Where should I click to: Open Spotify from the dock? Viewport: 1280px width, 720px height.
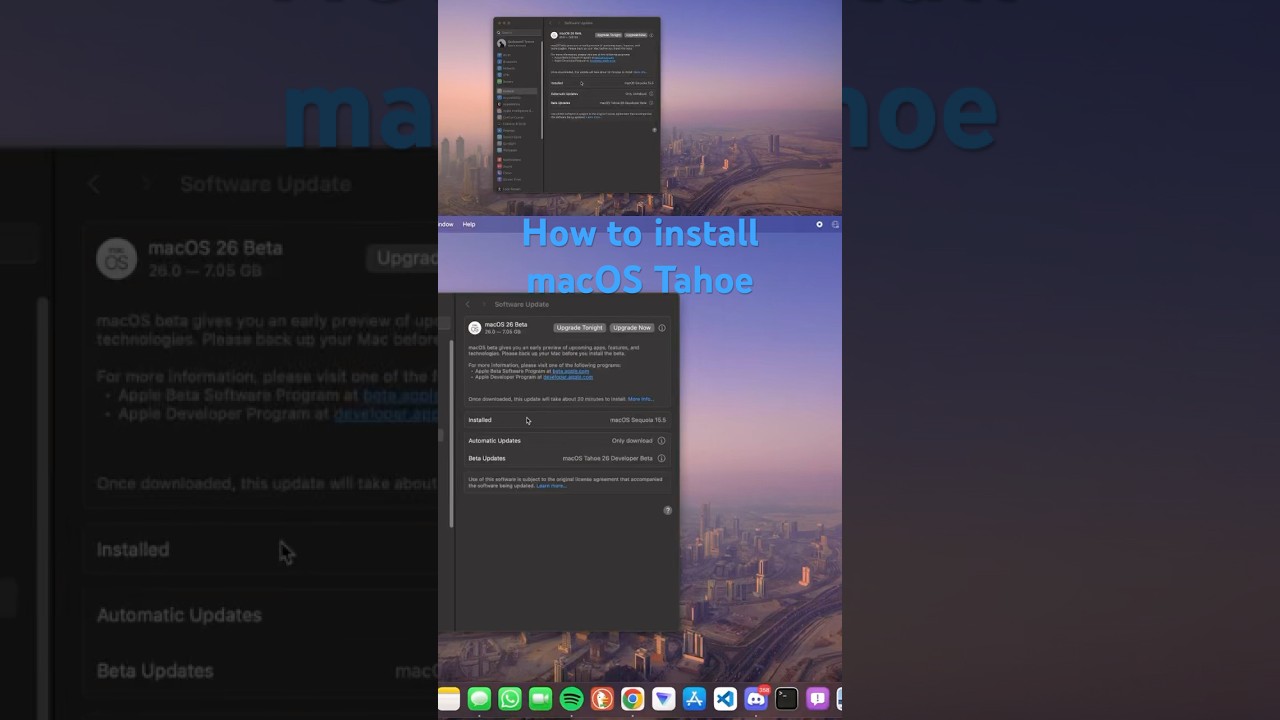click(x=572, y=699)
